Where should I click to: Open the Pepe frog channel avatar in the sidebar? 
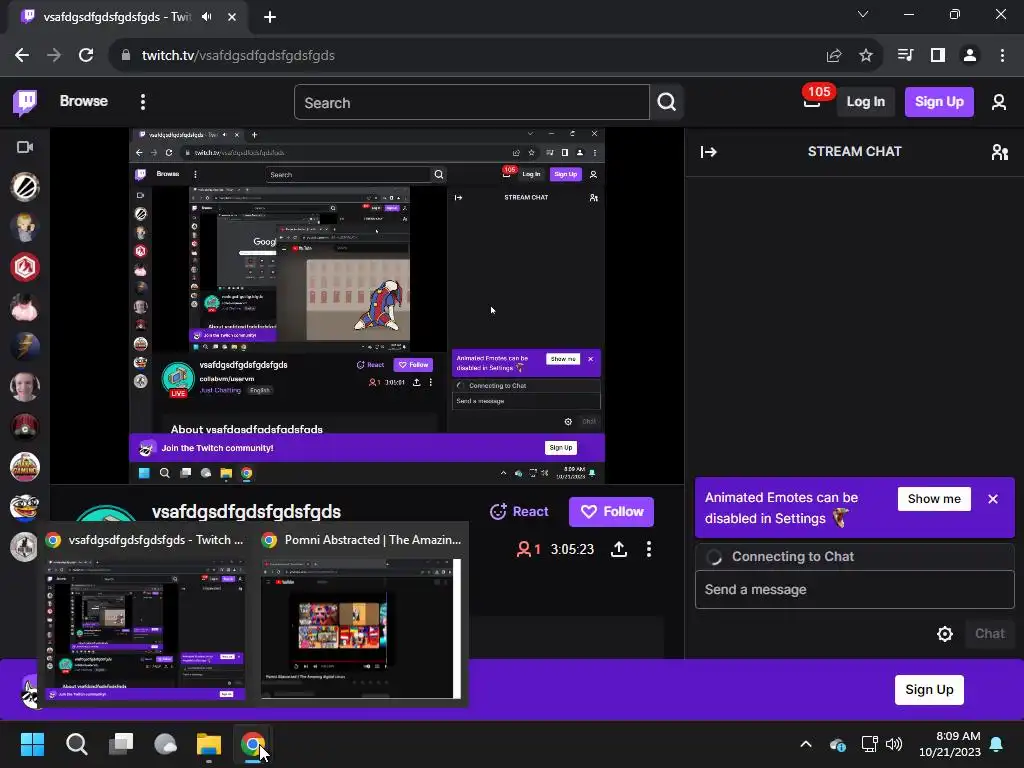[25, 507]
